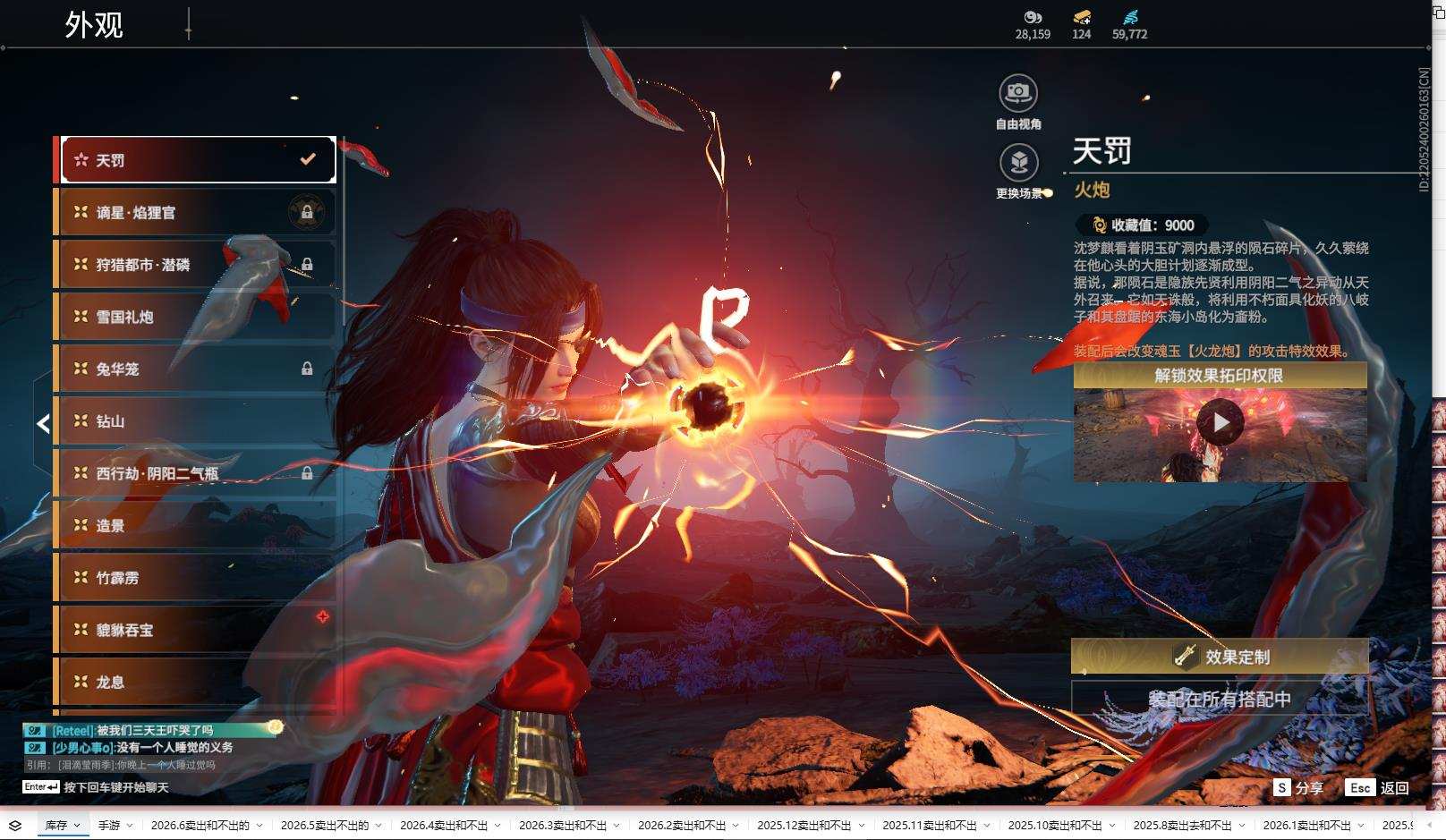Open dropdown arrow on 2025.10卖出和不出 tab
1446x840 pixels.
[1112, 826]
